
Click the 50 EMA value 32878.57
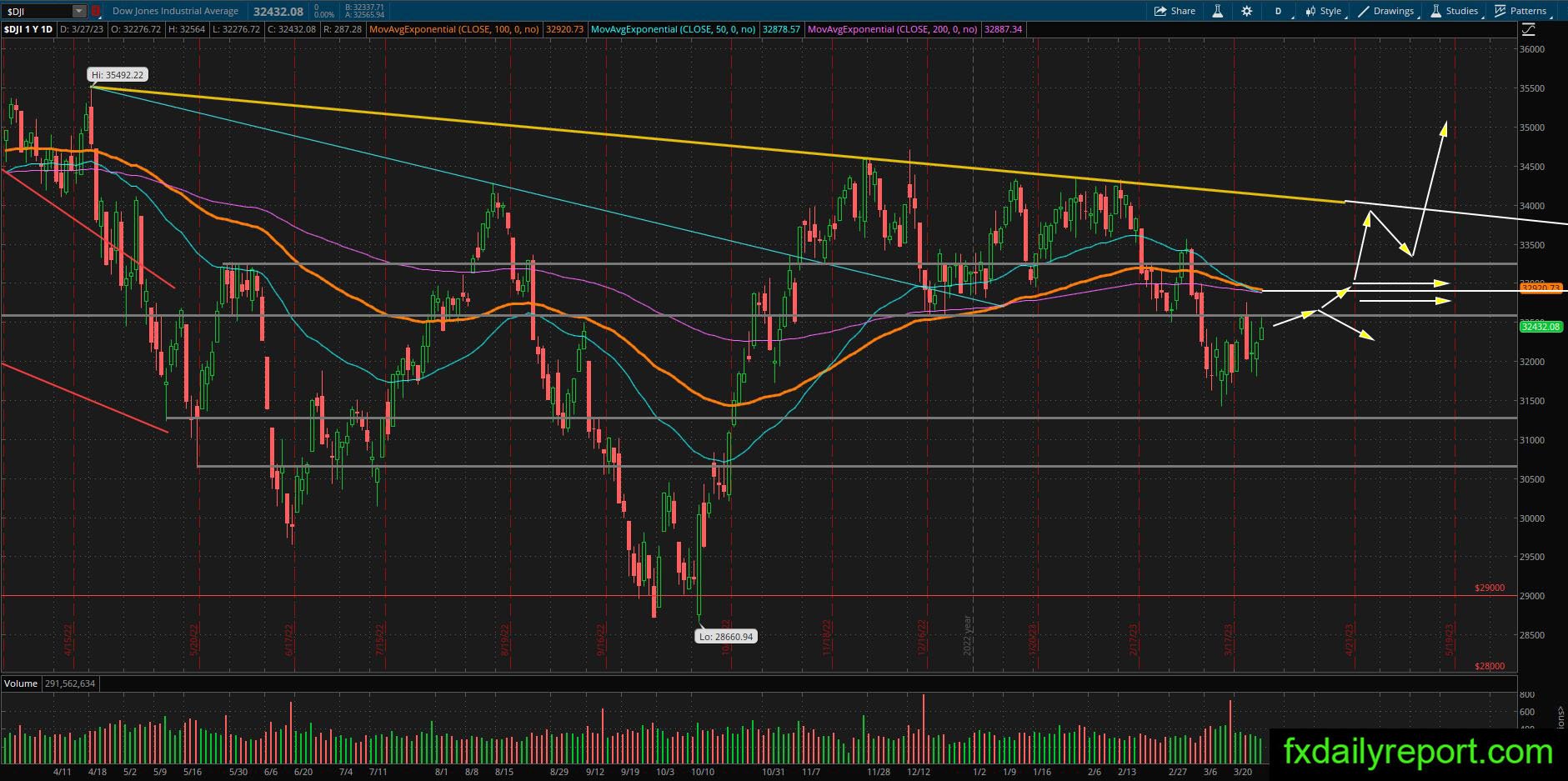pyautogui.click(x=780, y=29)
